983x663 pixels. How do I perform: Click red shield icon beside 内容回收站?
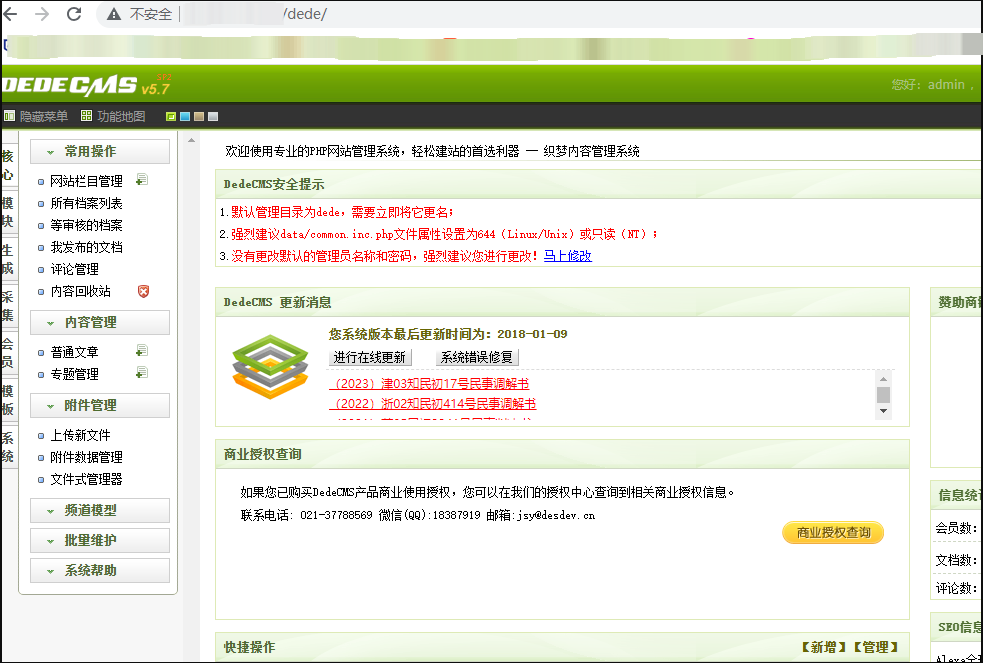(144, 291)
